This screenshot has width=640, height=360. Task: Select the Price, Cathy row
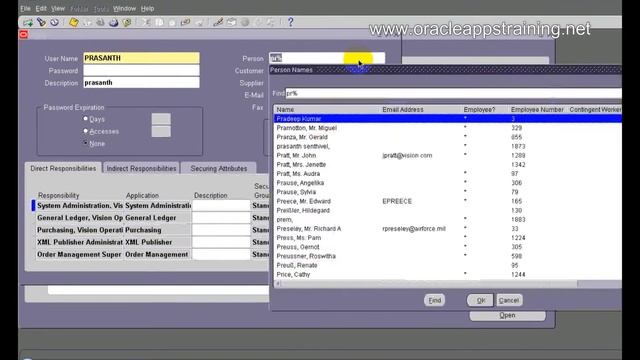coord(448,274)
